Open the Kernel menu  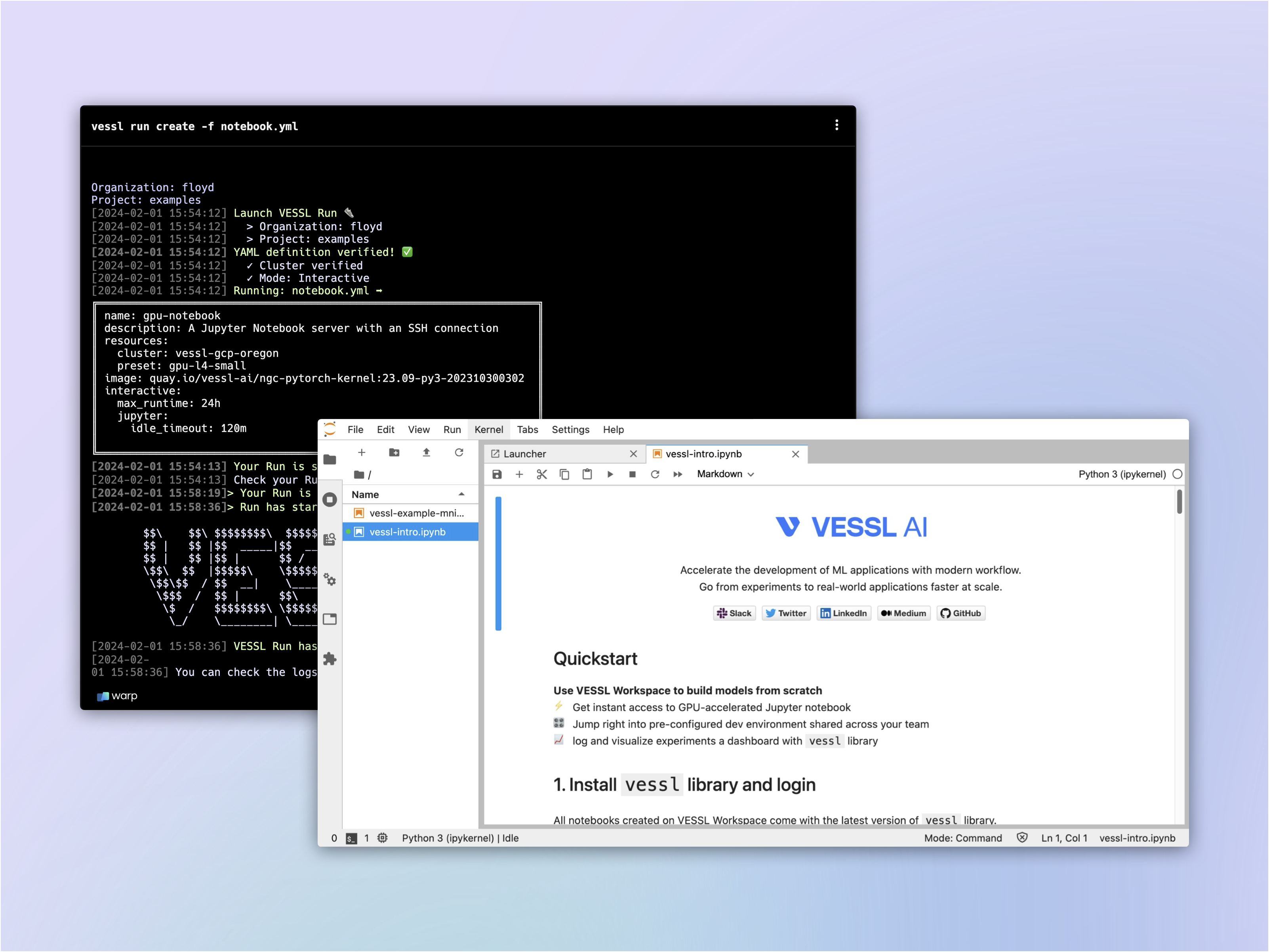point(488,430)
